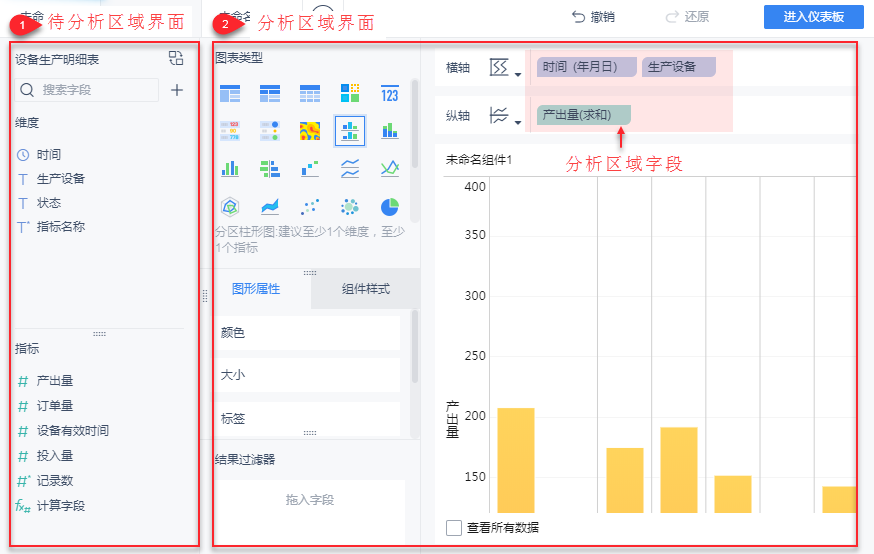
Task: Select the stacked column chart type
Action: (x=390, y=131)
